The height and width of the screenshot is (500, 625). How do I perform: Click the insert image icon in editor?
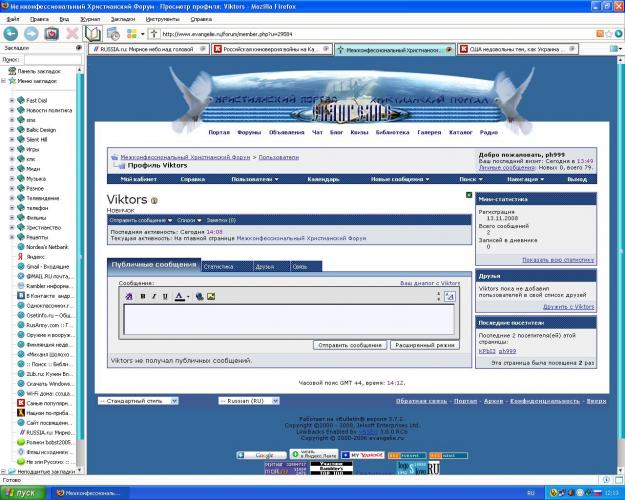[211, 296]
